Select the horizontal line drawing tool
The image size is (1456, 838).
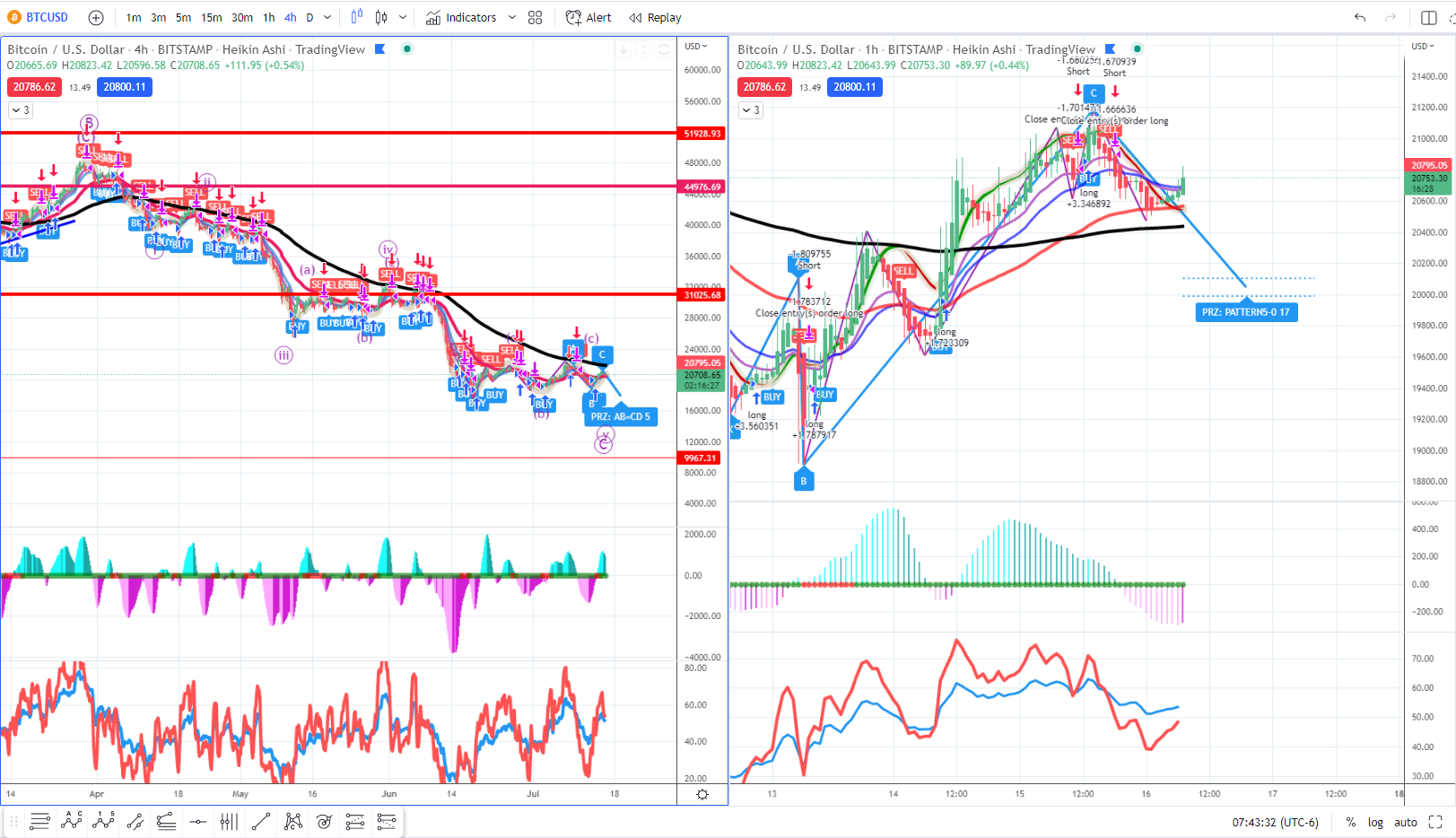click(x=198, y=821)
